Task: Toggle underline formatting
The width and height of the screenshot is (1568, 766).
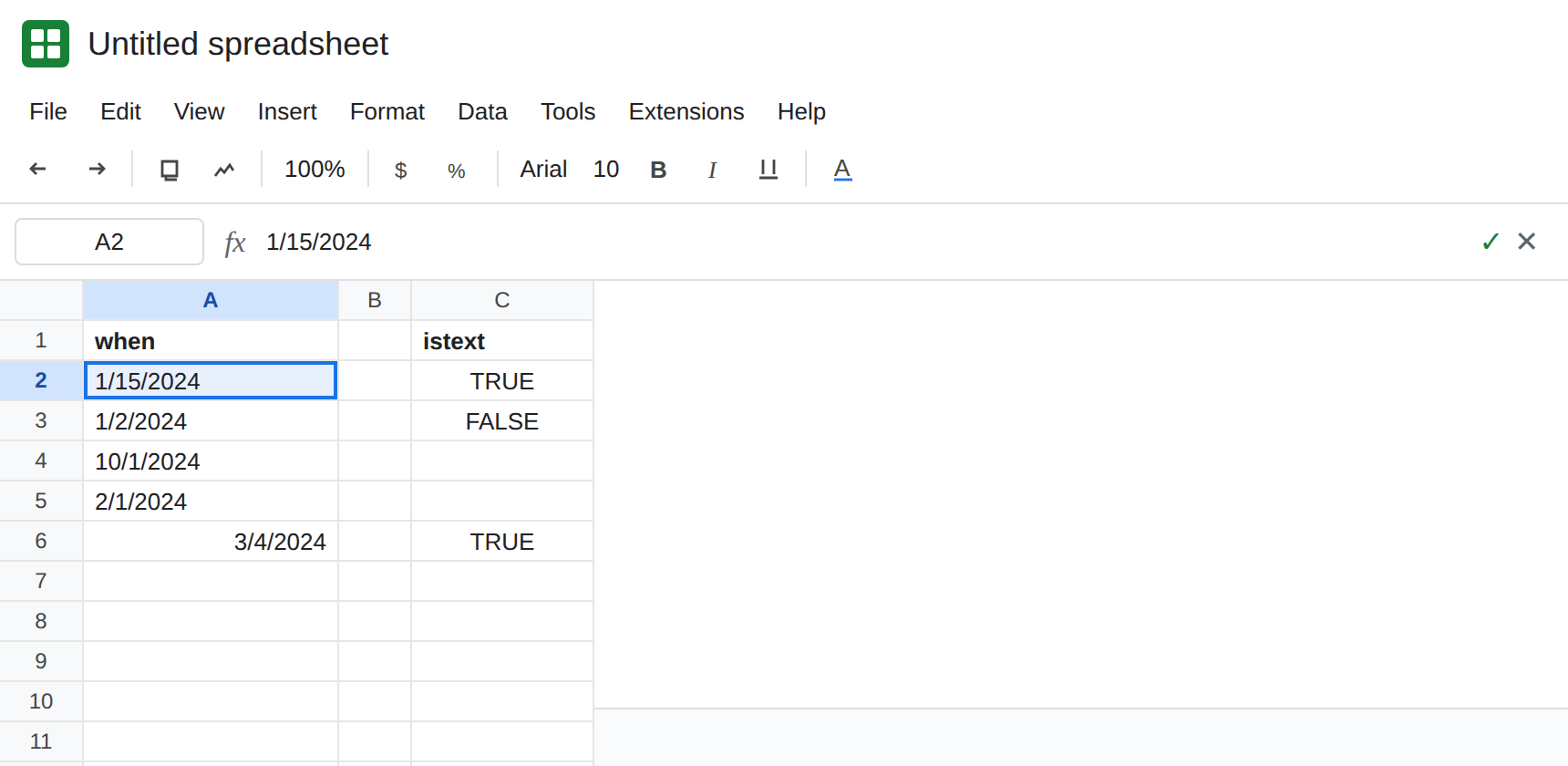Action: pos(769,170)
